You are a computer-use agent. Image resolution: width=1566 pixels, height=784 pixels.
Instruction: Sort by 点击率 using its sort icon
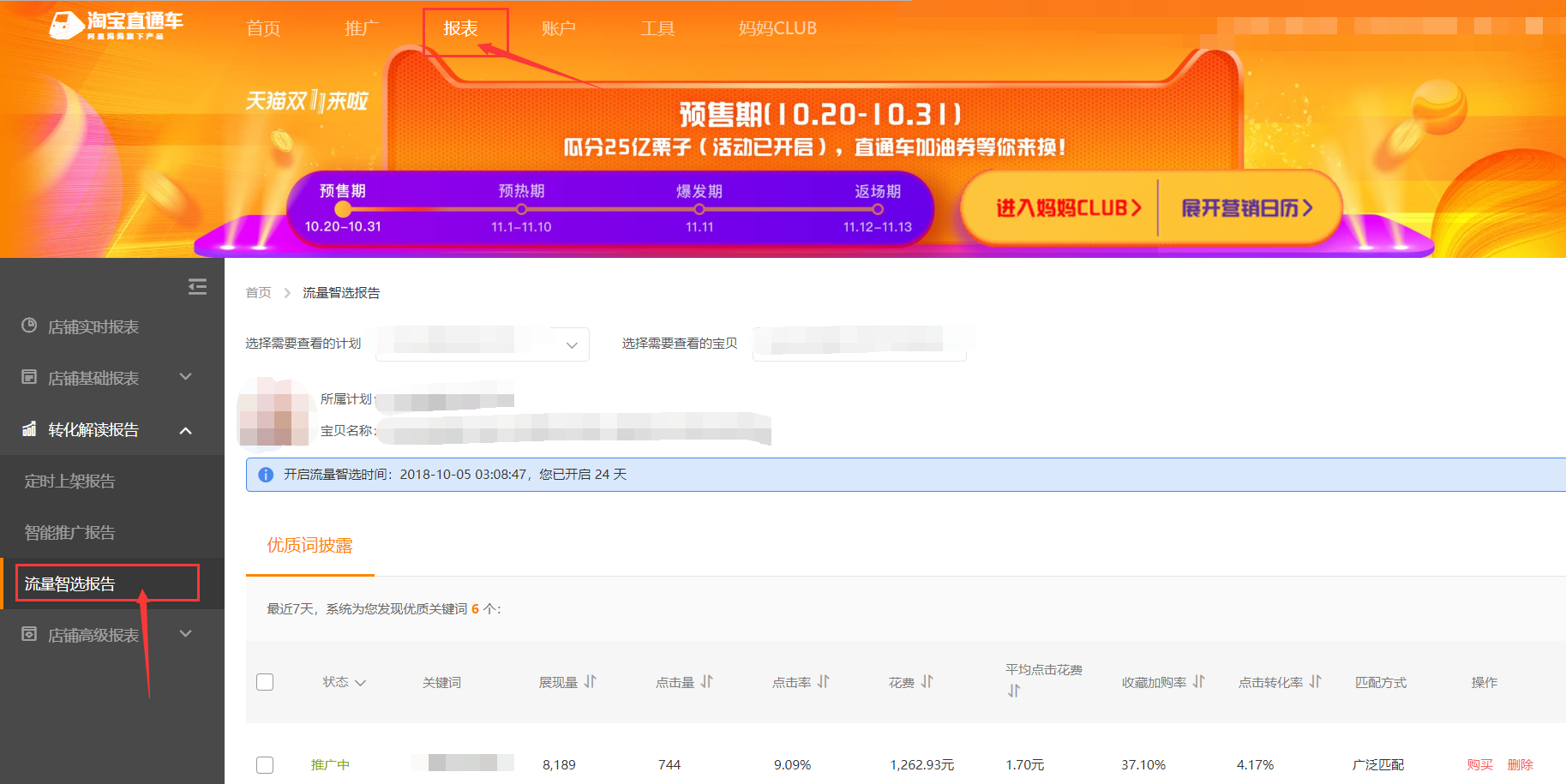(x=824, y=681)
